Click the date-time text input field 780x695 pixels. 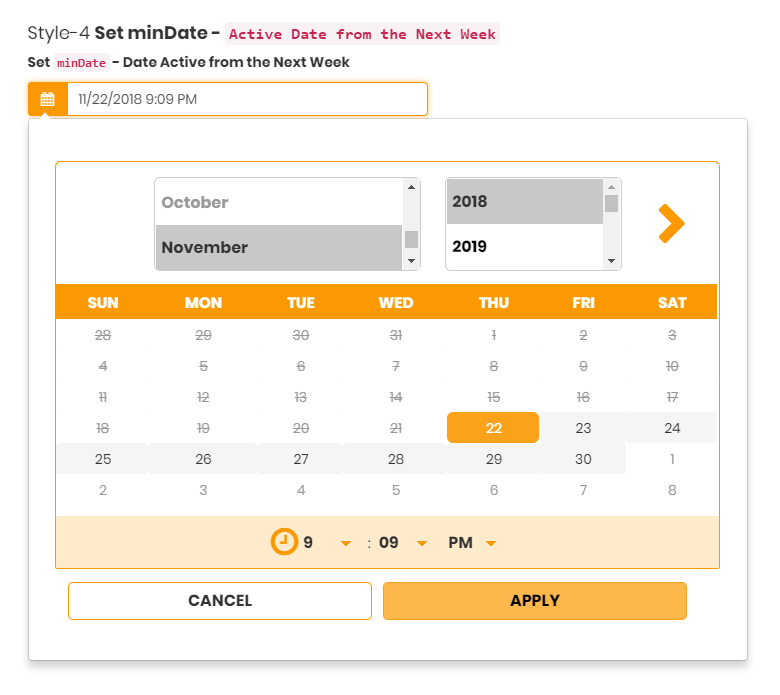coord(247,99)
